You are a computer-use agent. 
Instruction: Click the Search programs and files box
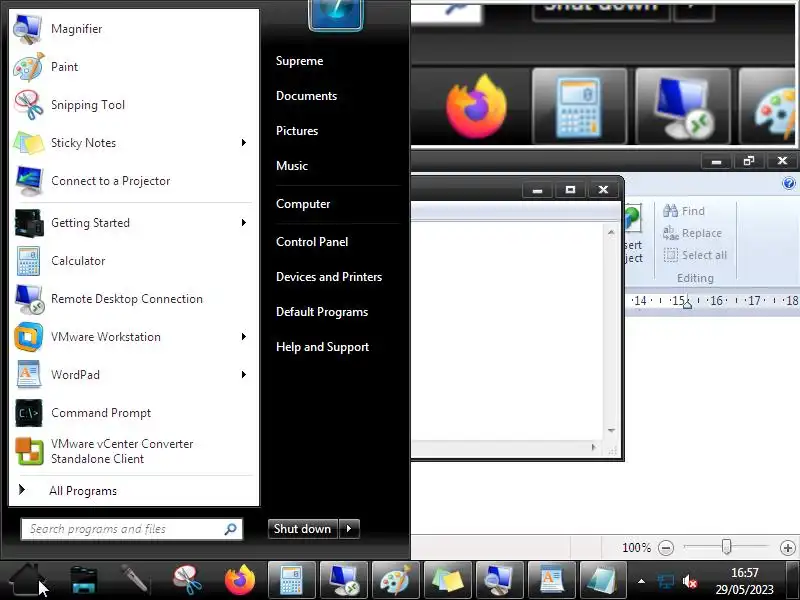pos(132,529)
